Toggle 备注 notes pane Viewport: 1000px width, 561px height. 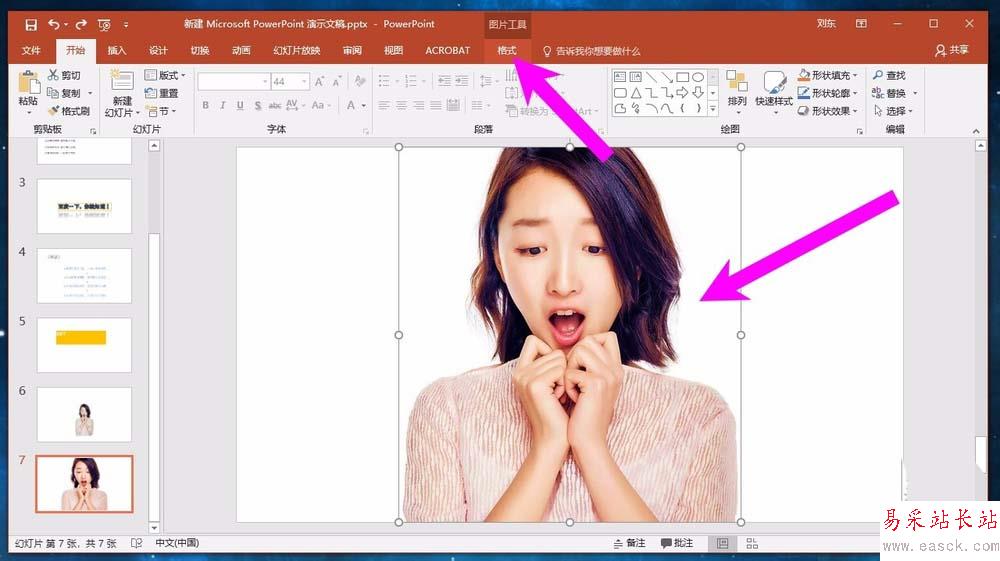[x=629, y=543]
